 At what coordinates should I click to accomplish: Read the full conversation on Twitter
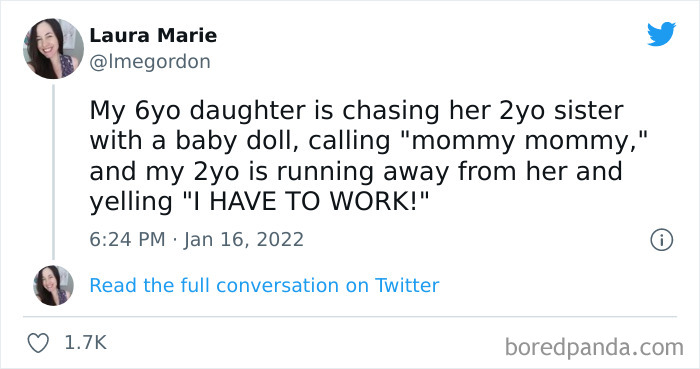coord(264,286)
